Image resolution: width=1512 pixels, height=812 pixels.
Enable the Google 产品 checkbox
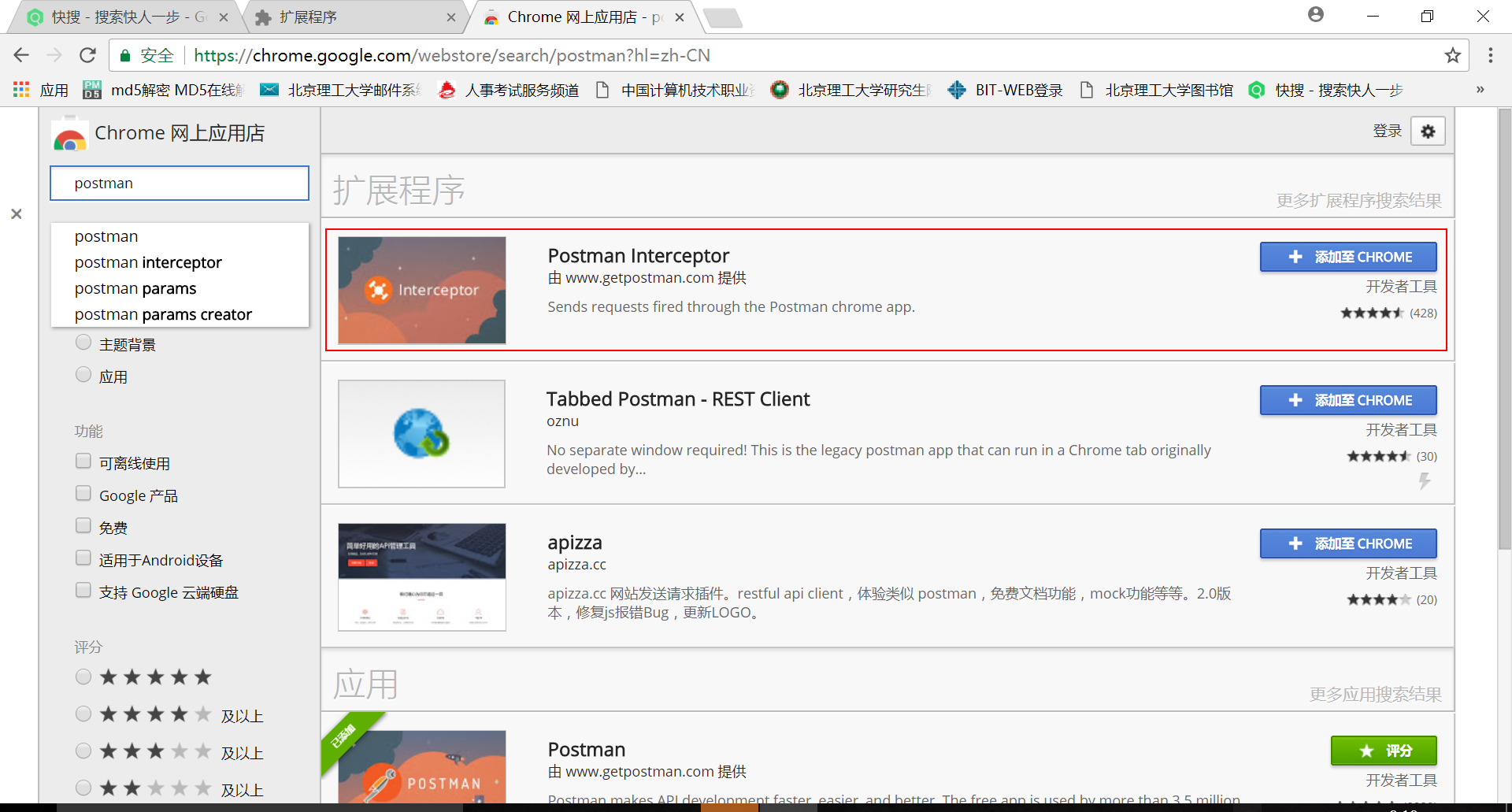click(x=83, y=494)
